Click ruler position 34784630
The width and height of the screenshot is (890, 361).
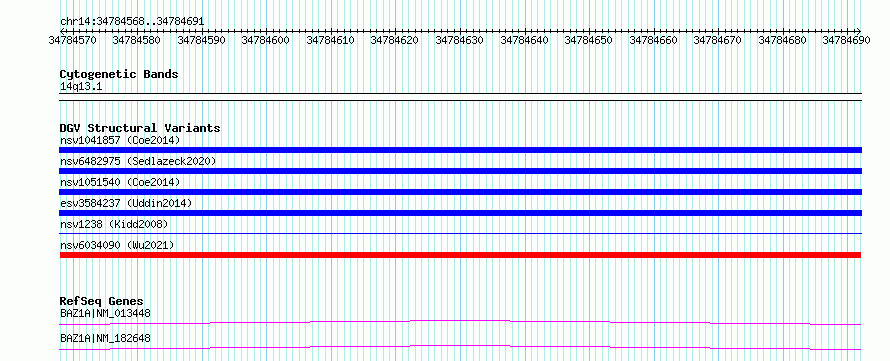click(x=459, y=40)
